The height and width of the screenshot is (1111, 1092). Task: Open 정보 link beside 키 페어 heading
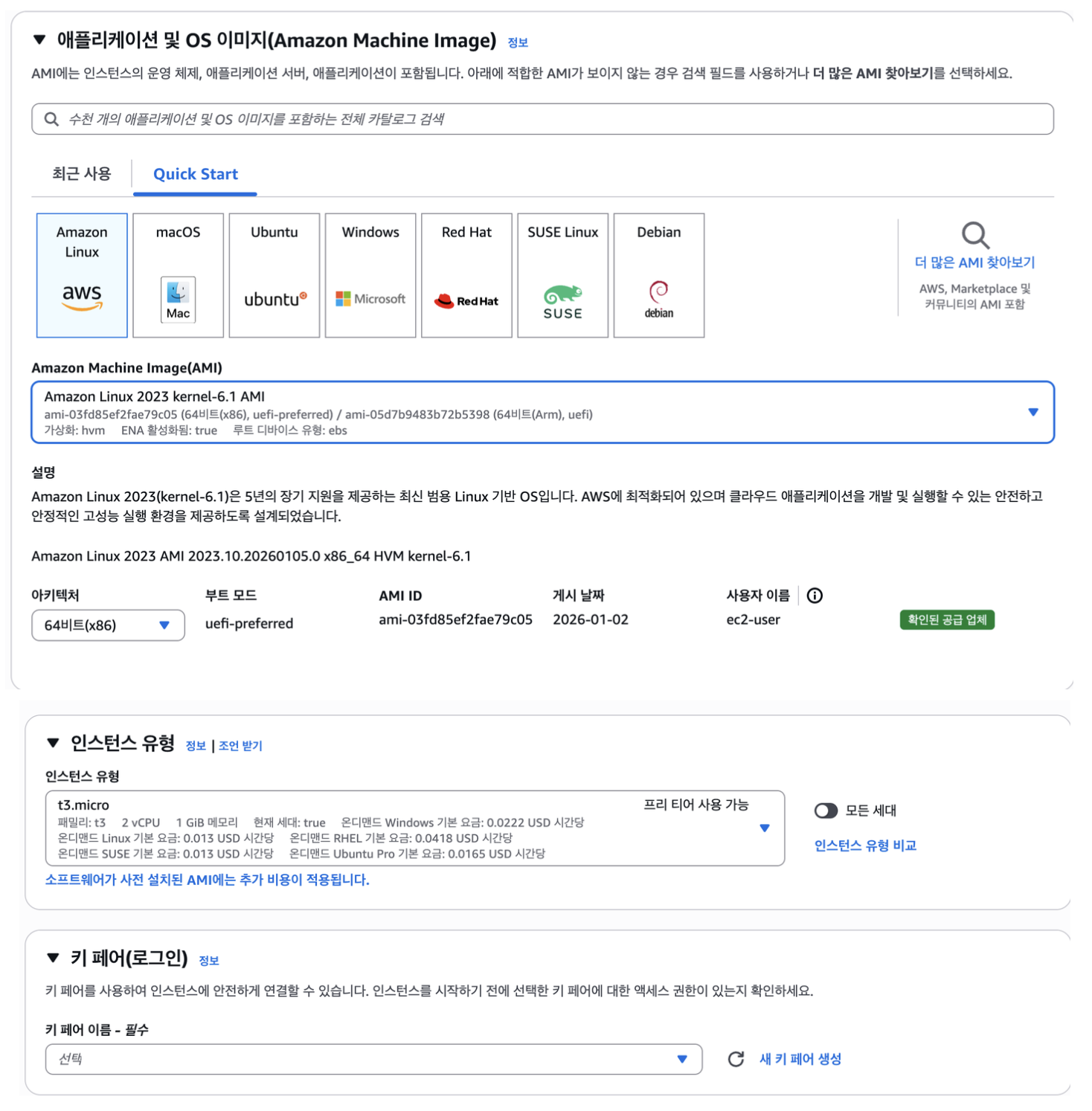click(209, 961)
